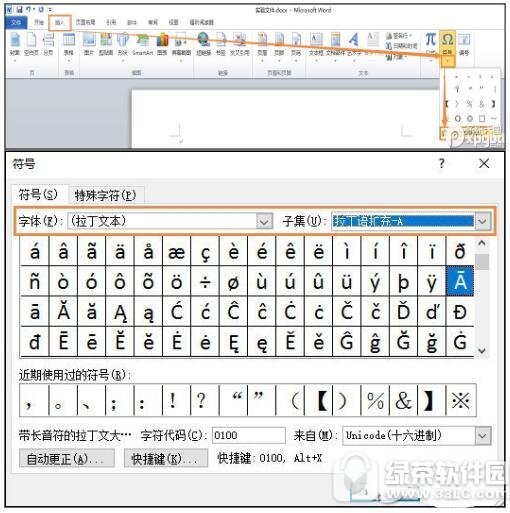This screenshot has width=510, height=513.
Task: Select the ÷ symbol in the grid
Action: tap(205, 282)
